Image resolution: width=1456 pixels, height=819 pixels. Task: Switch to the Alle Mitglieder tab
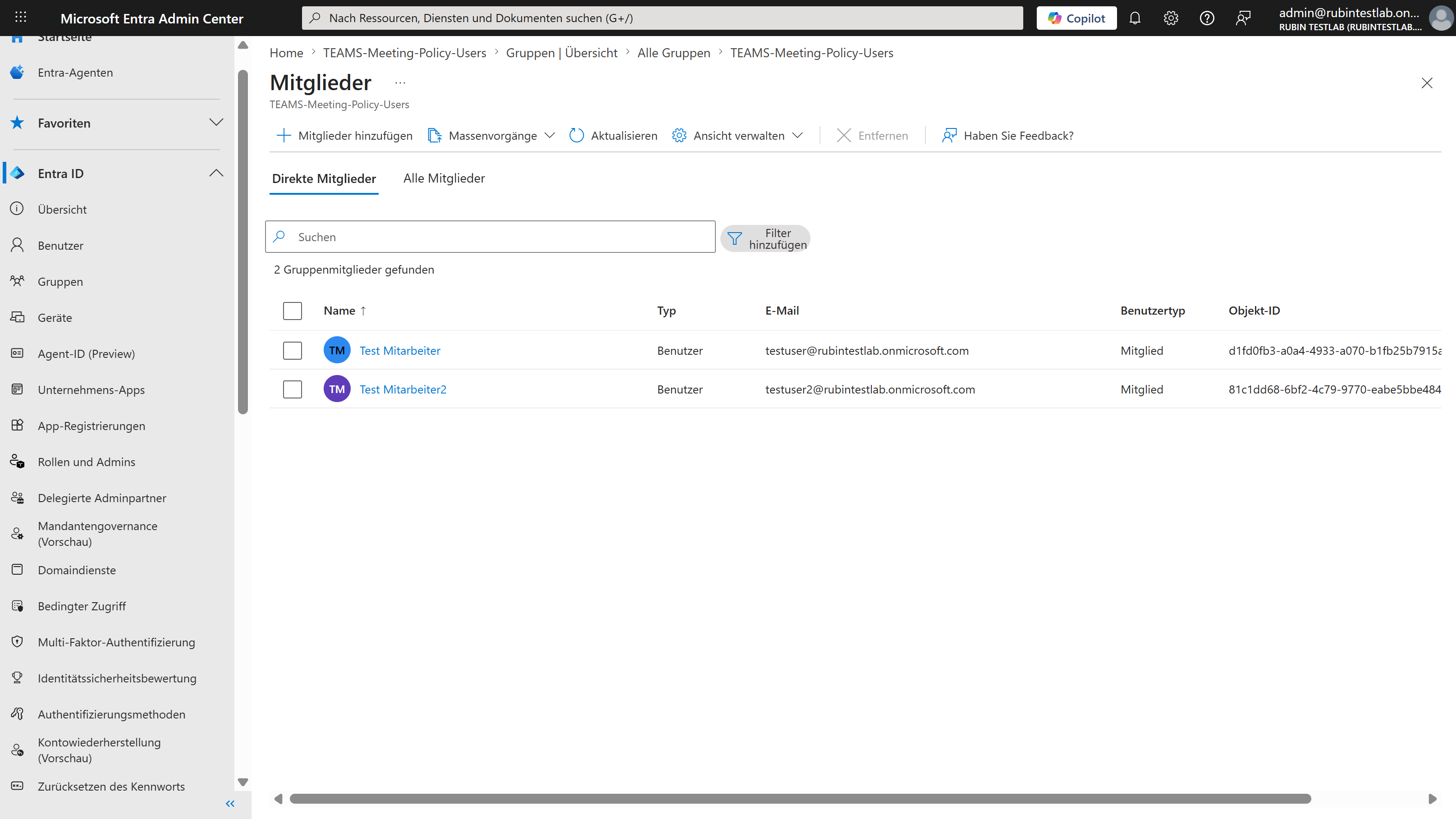(444, 178)
